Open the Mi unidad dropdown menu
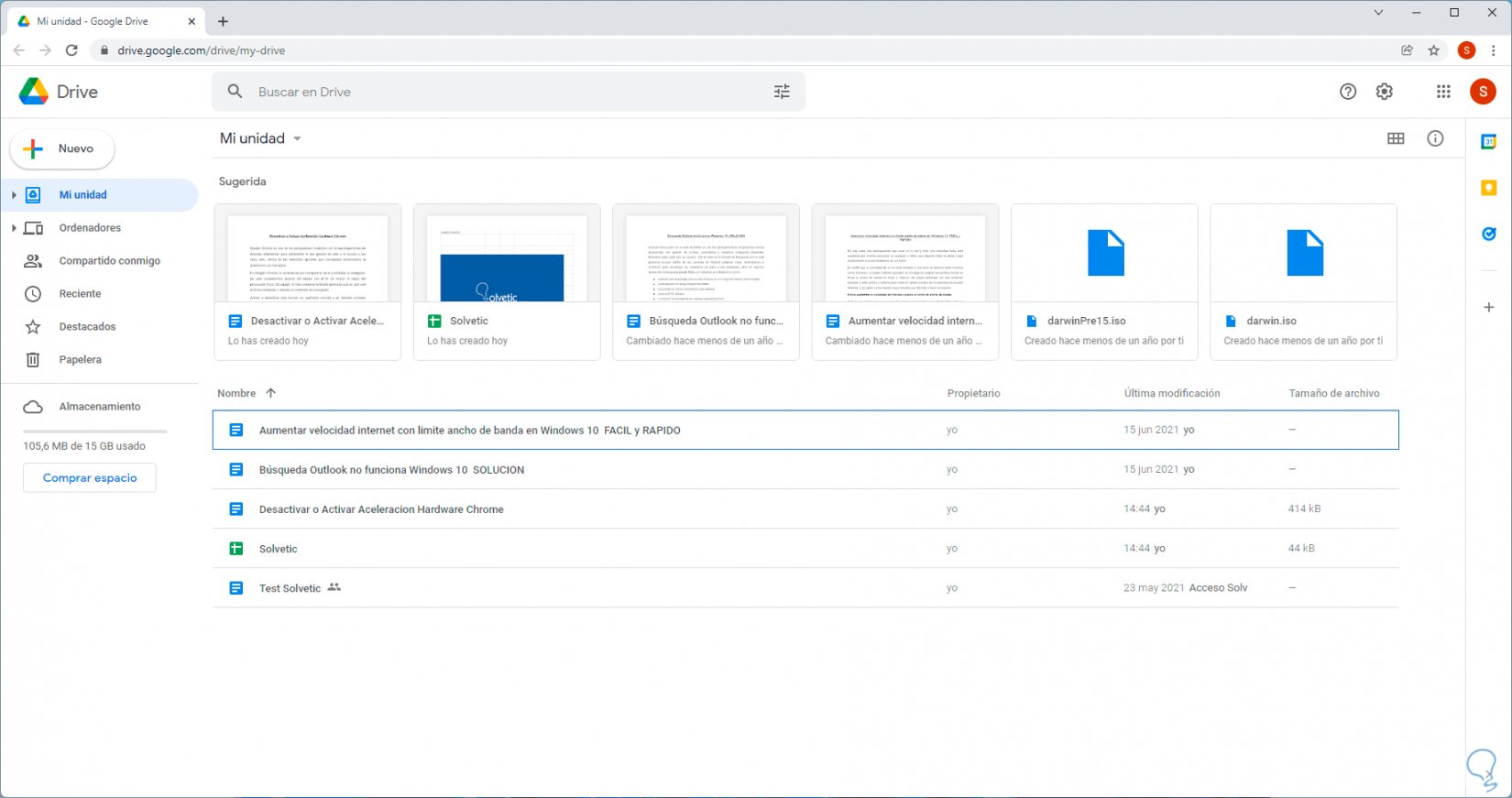Image resolution: width=1512 pixels, height=798 pixels. (x=297, y=139)
